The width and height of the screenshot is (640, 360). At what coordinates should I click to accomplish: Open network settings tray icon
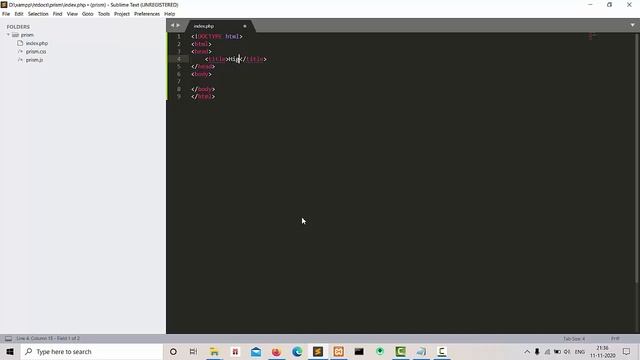[x=547, y=351]
